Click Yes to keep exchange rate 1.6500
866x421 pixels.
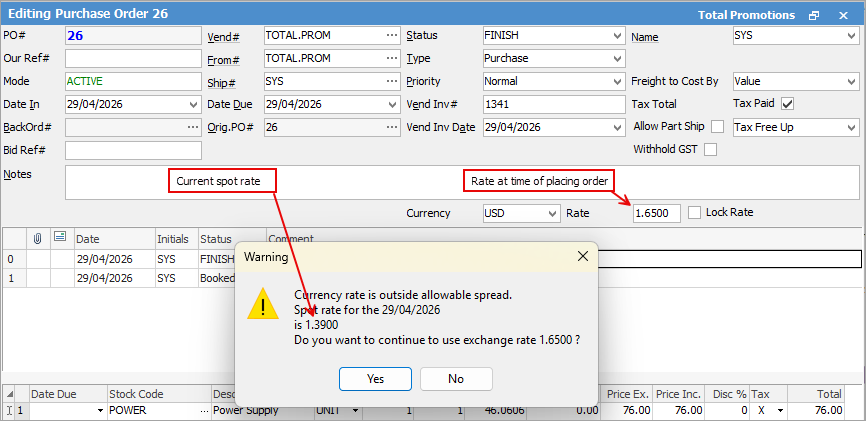376,379
